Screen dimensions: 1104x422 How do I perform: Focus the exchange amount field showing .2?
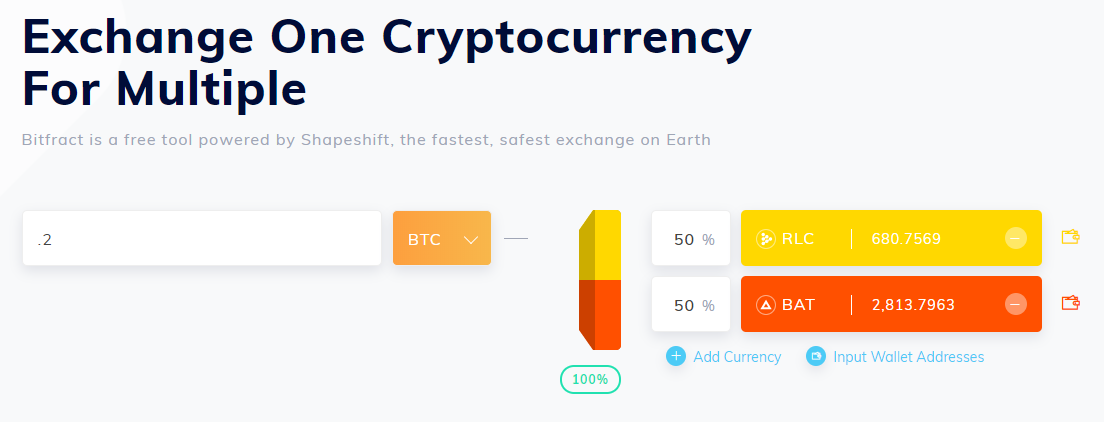[x=201, y=238]
